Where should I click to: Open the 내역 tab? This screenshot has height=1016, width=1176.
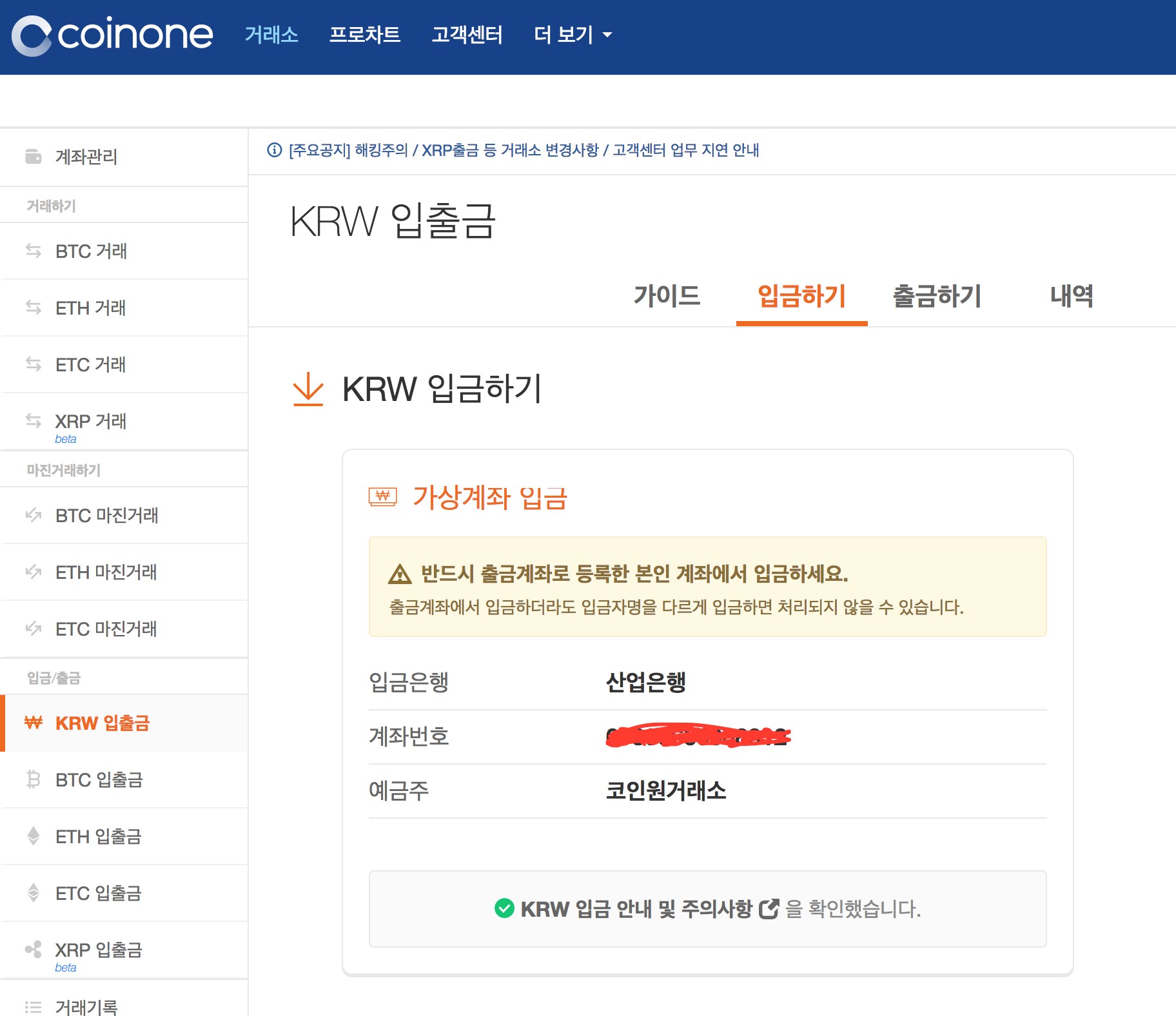point(1071,297)
